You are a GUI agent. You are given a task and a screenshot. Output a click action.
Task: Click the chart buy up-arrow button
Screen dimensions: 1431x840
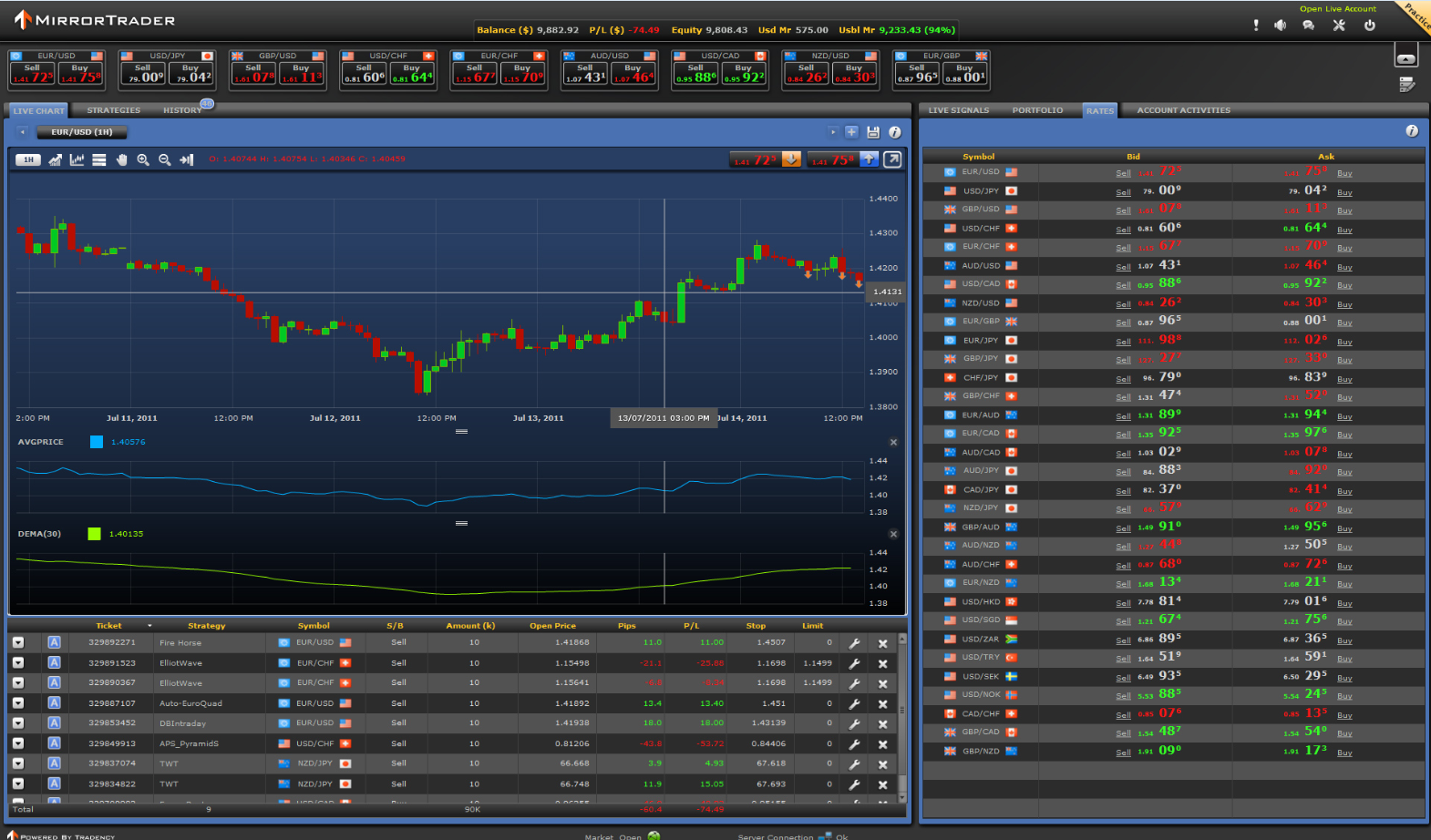tap(869, 159)
